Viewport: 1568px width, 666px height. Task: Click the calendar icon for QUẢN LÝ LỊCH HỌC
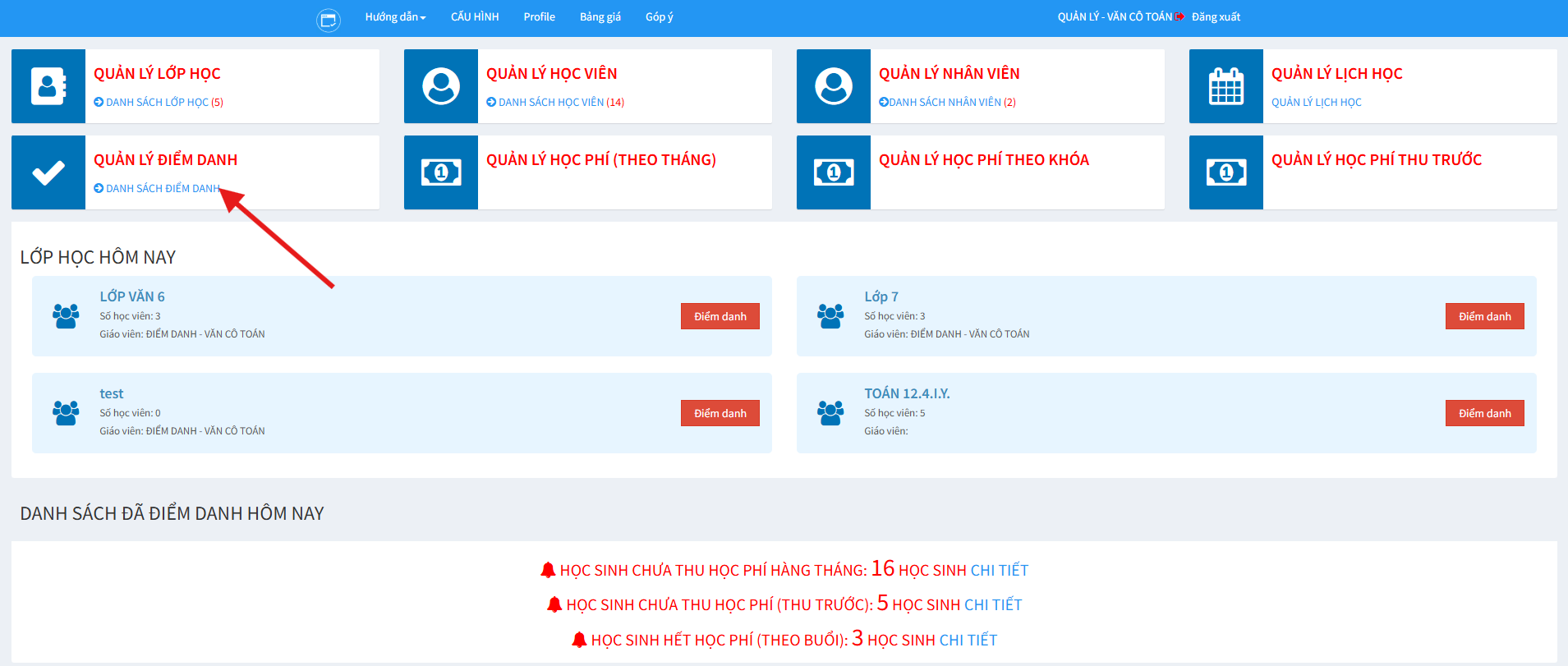point(1225,86)
